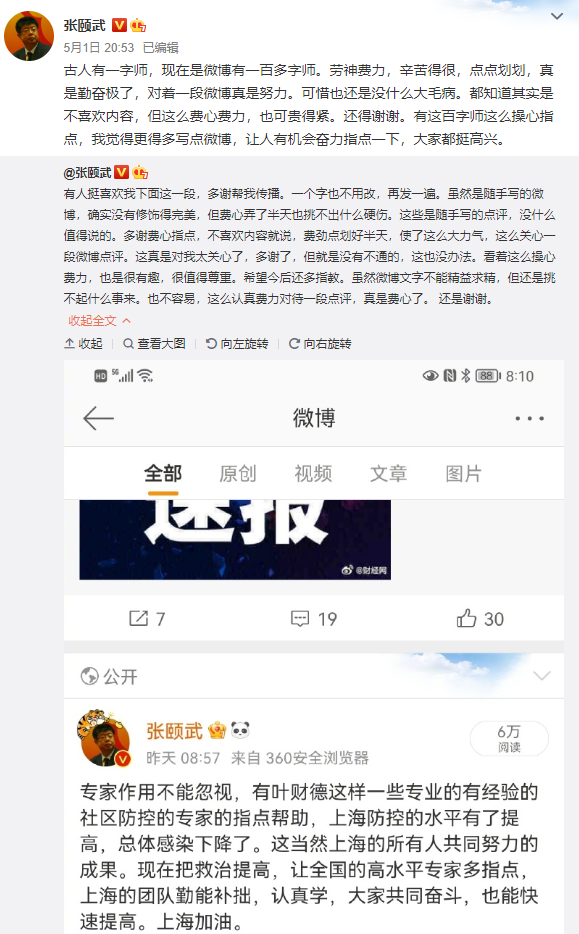Click 张颐武's profile avatar at top
The width and height of the screenshot is (579, 934).
coord(29,36)
